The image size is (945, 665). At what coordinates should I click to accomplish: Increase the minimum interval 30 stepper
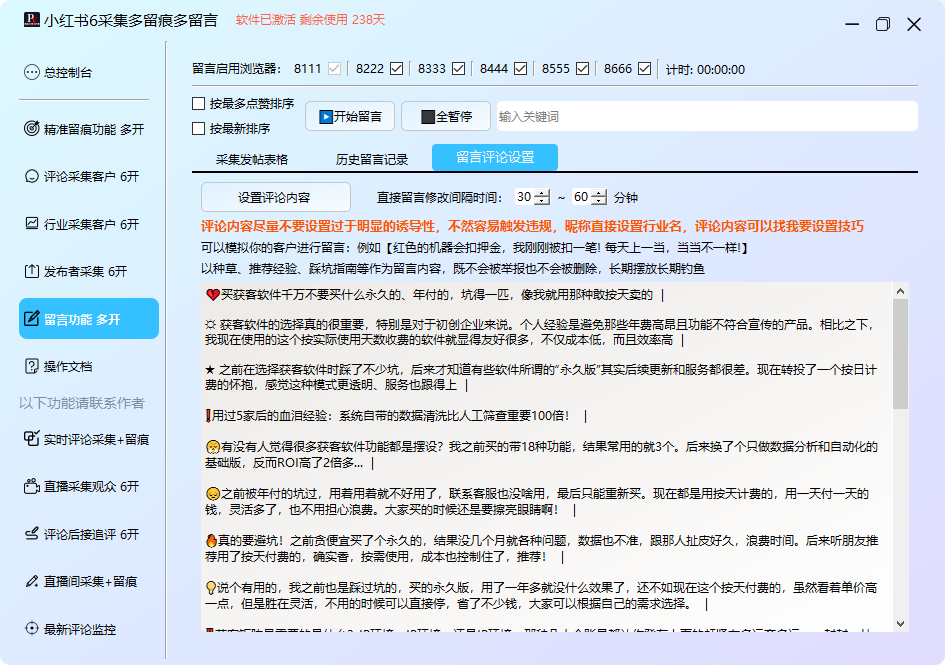[x=543, y=193]
